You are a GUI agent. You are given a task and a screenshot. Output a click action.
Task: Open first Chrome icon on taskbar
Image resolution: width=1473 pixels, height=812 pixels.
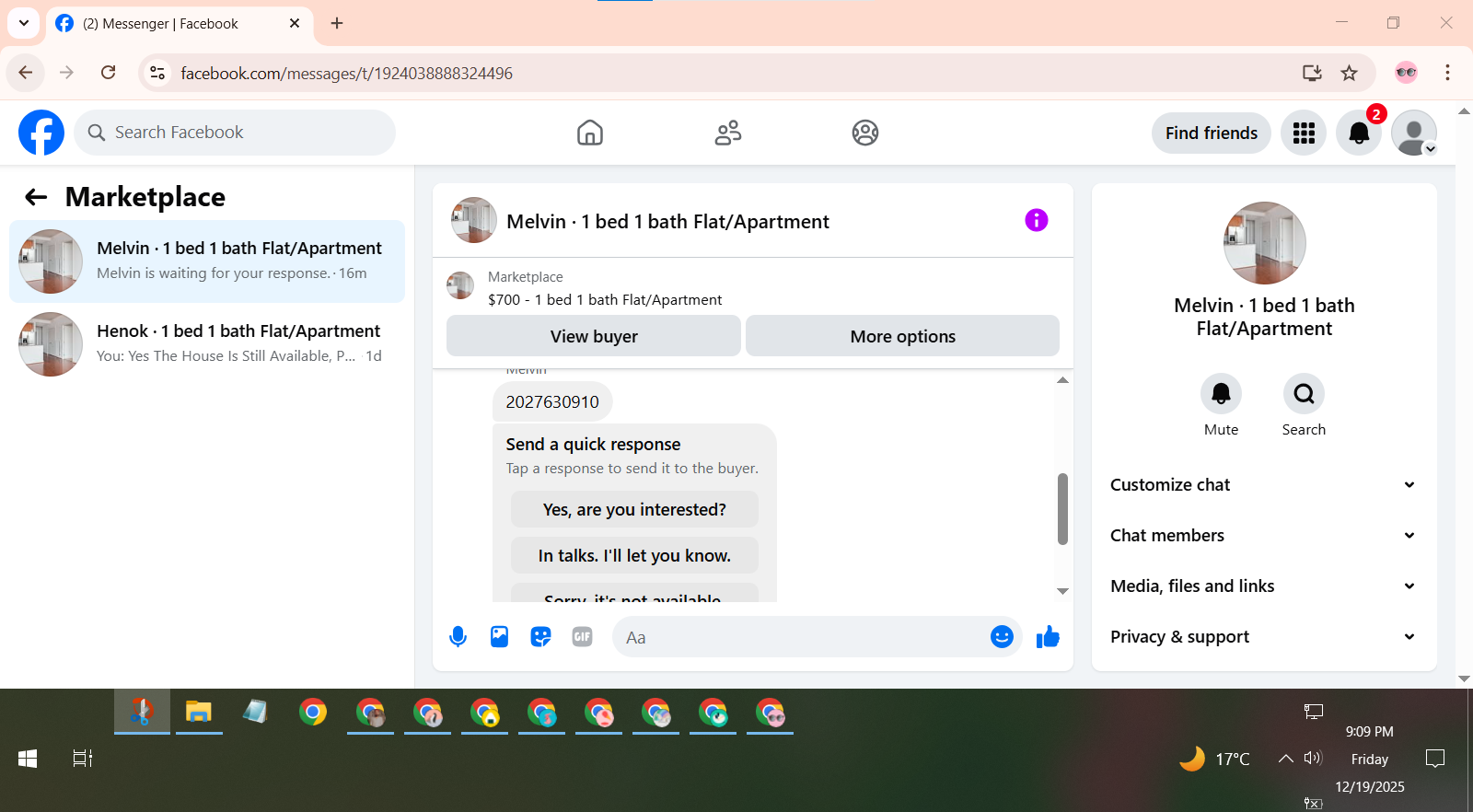tap(313, 712)
